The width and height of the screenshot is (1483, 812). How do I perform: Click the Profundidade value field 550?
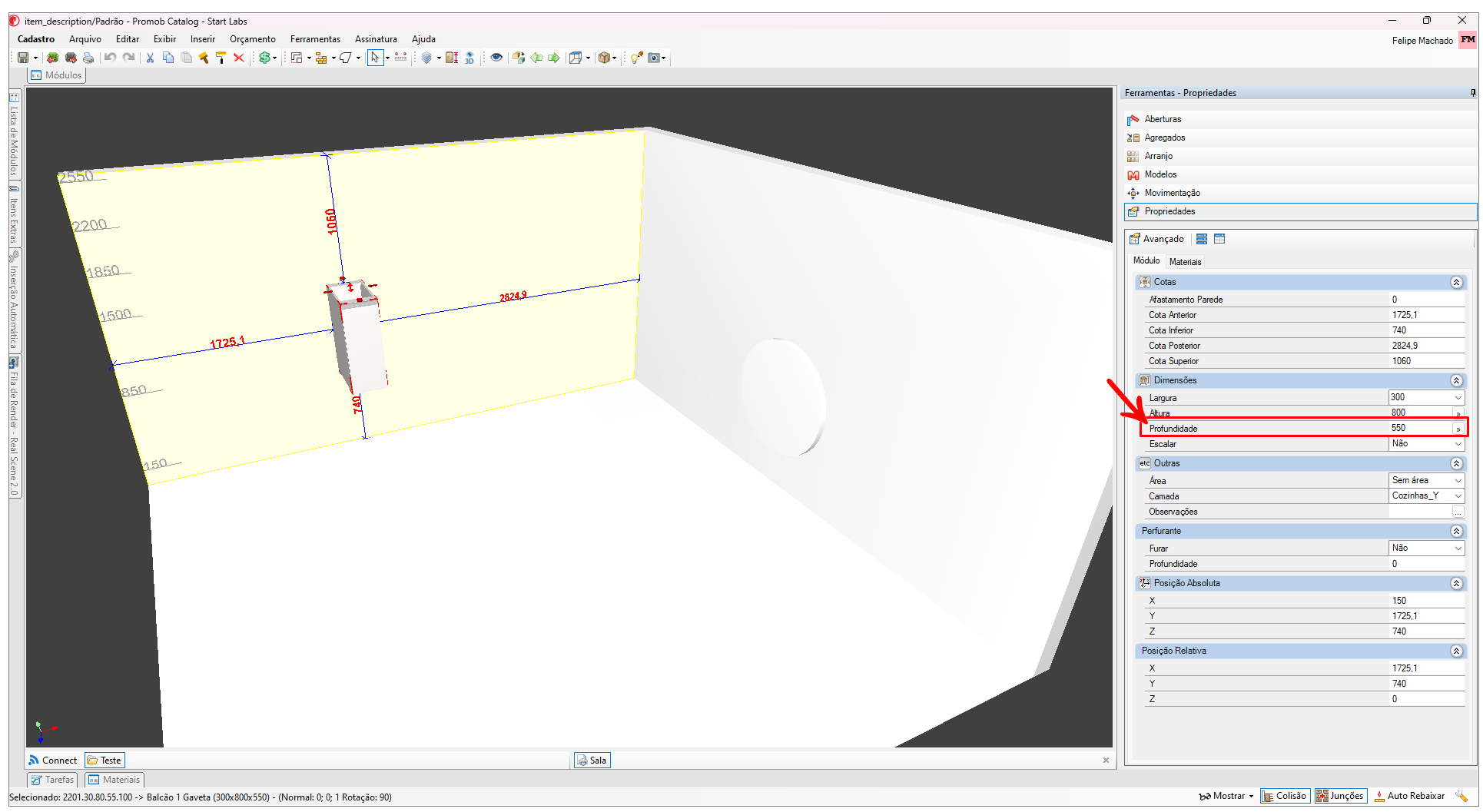tap(1418, 429)
